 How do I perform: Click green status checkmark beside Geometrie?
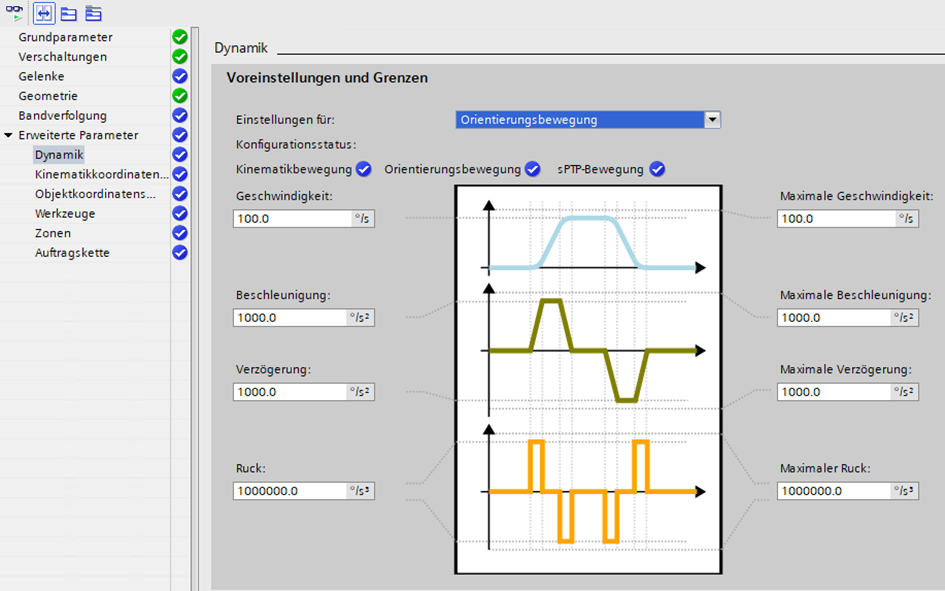click(x=180, y=96)
